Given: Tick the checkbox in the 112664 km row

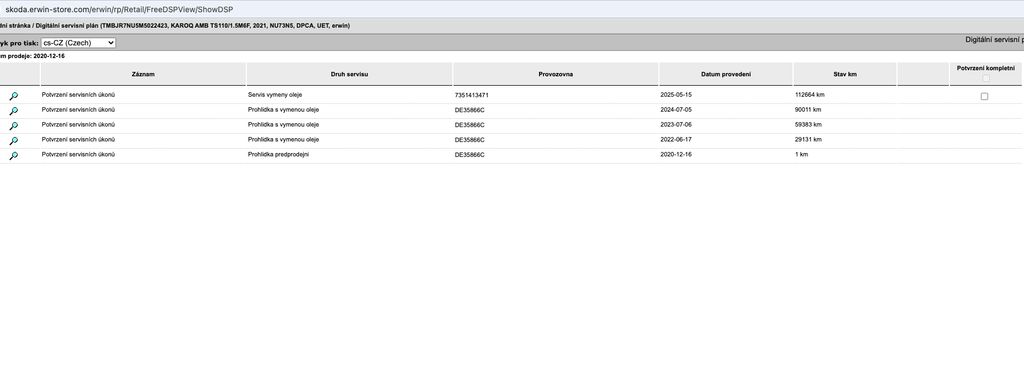Looking at the screenshot, I should click(x=984, y=96).
